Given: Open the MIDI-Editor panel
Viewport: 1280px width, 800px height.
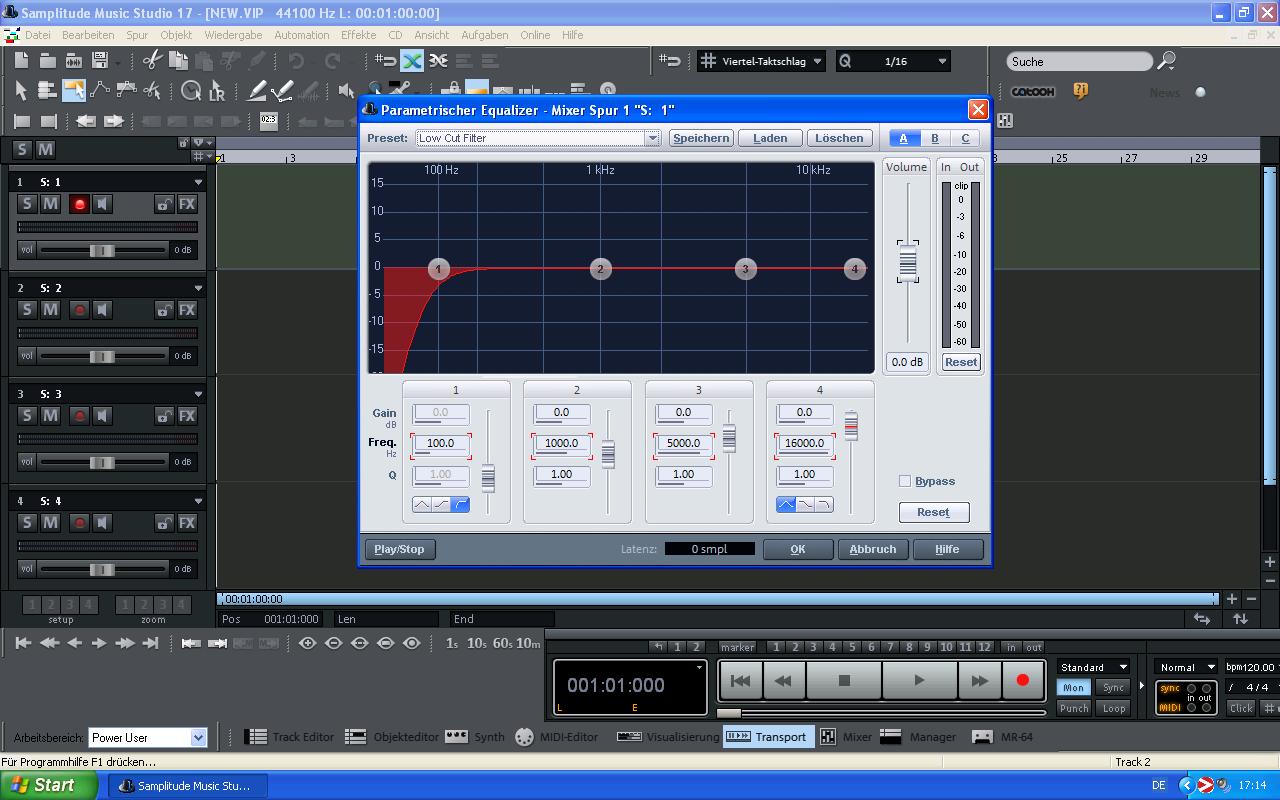Looking at the screenshot, I should (557, 737).
